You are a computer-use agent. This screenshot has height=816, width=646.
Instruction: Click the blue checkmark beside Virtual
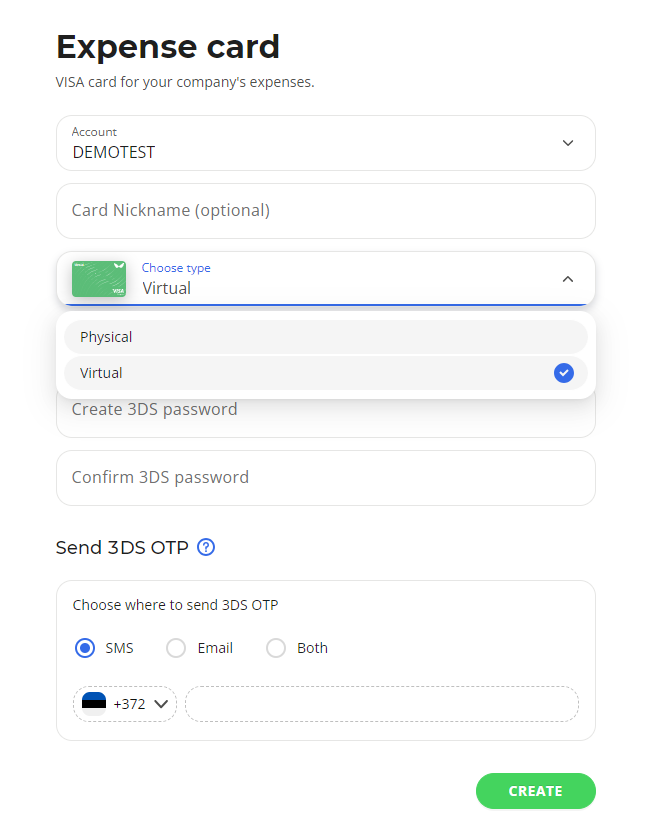[x=564, y=373]
